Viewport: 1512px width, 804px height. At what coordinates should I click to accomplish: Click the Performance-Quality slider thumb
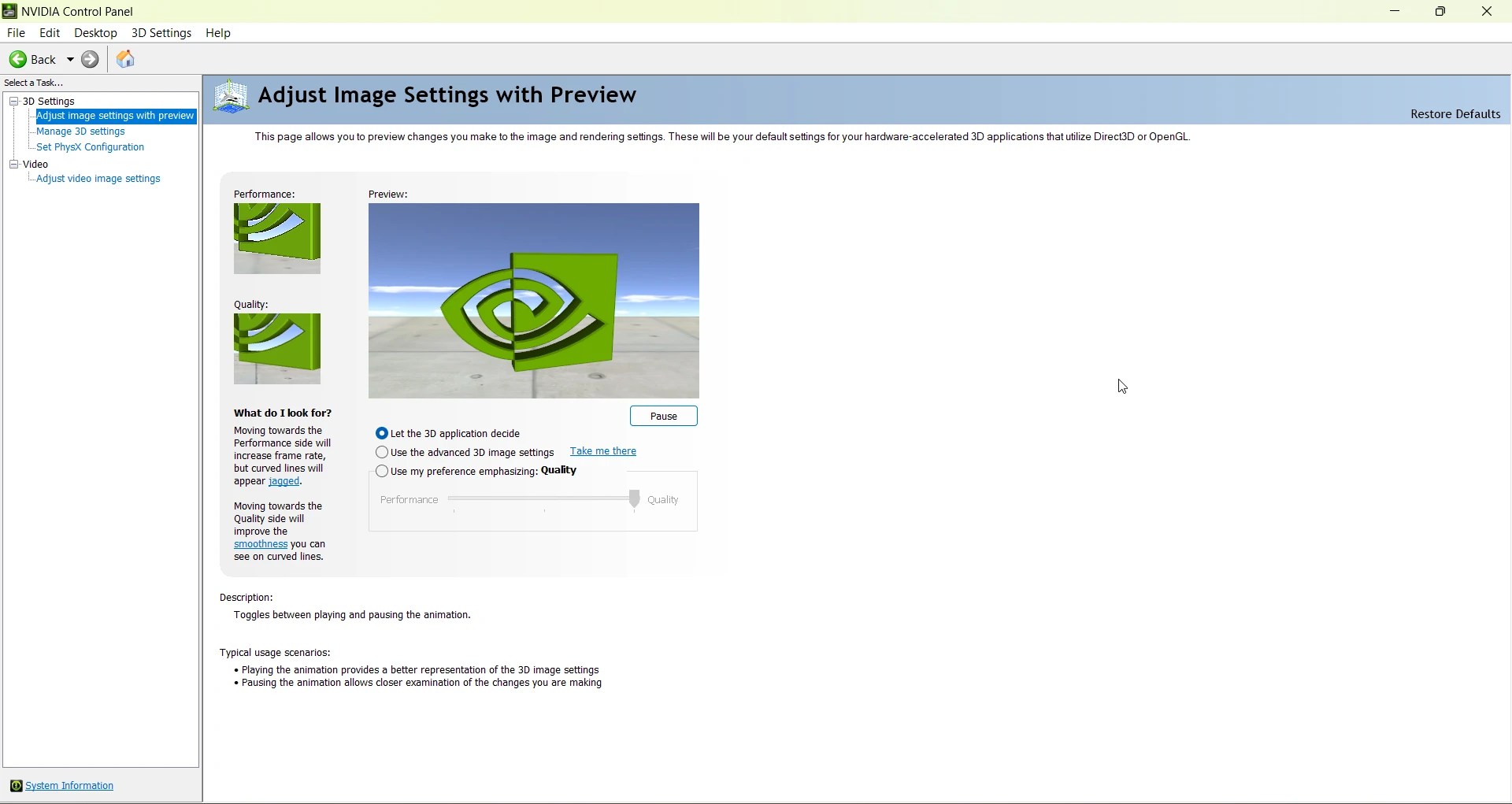pyautogui.click(x=635, y=499)
